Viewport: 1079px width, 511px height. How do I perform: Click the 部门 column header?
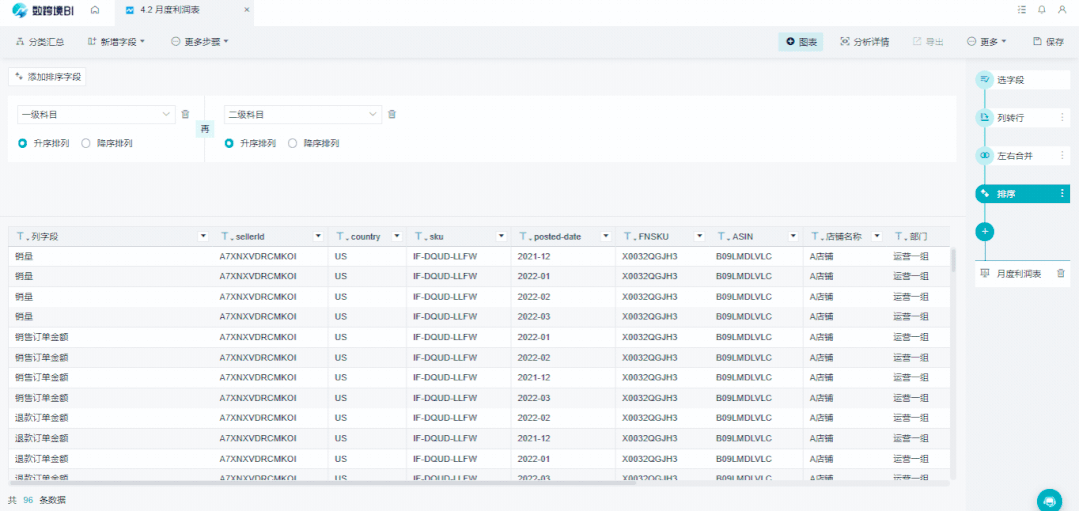(918, 236)
